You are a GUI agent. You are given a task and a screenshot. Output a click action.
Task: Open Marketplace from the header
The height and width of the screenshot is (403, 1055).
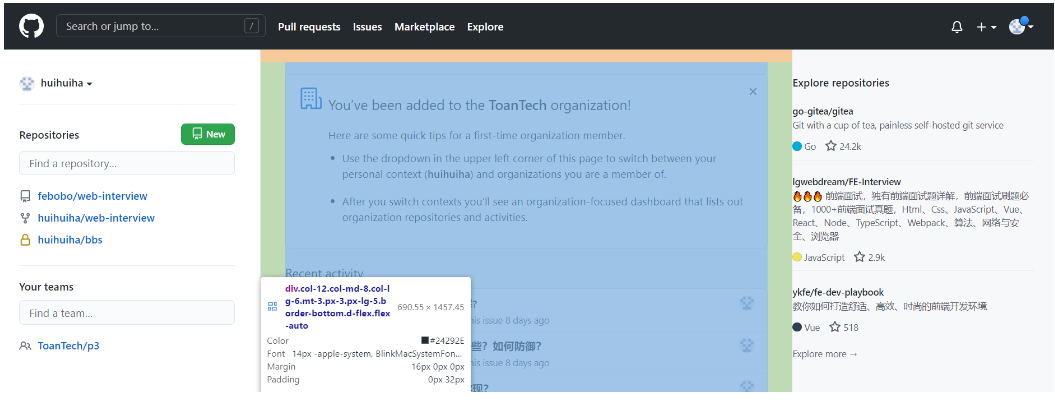coord(425,27)
